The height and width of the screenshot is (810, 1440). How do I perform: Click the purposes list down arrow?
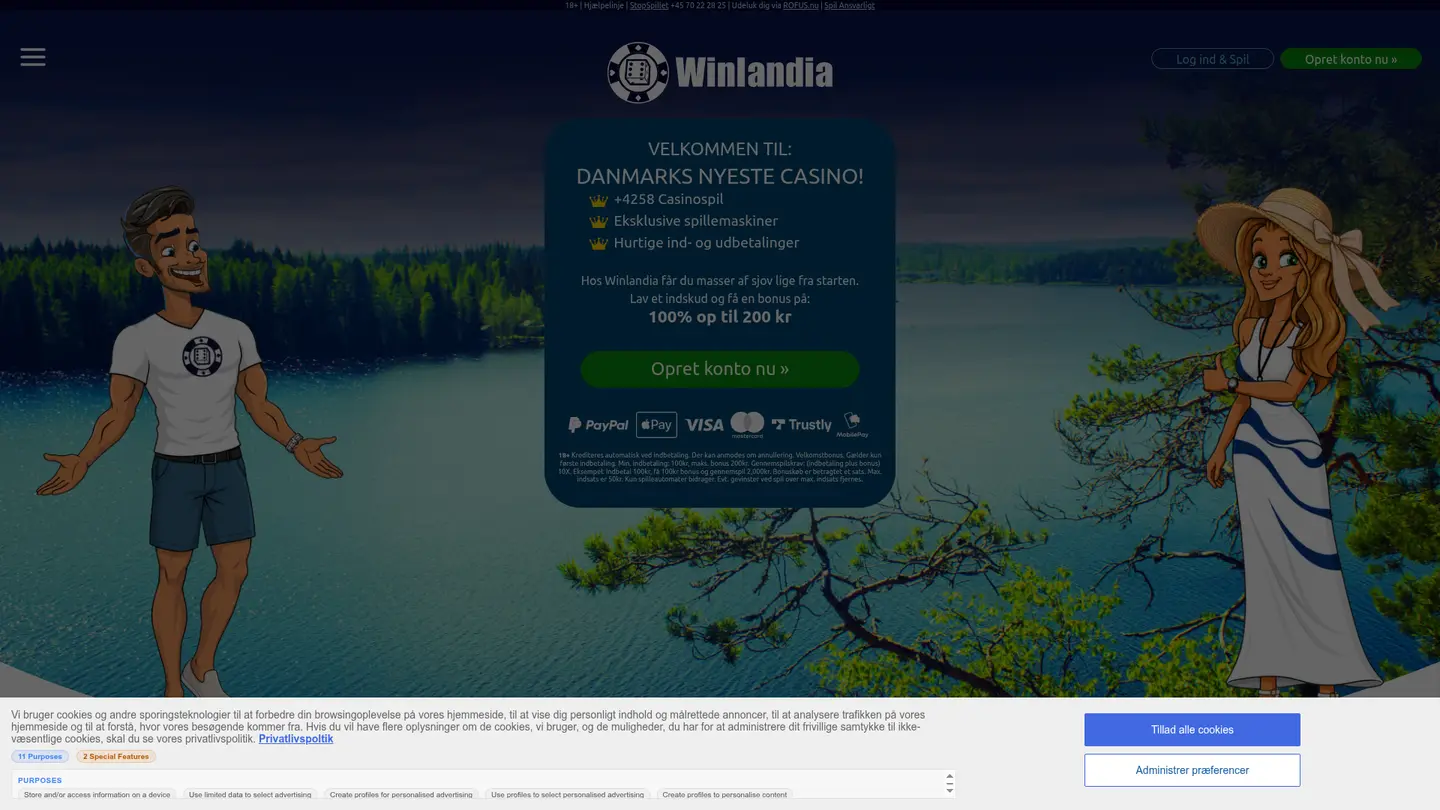click(949, 790)
